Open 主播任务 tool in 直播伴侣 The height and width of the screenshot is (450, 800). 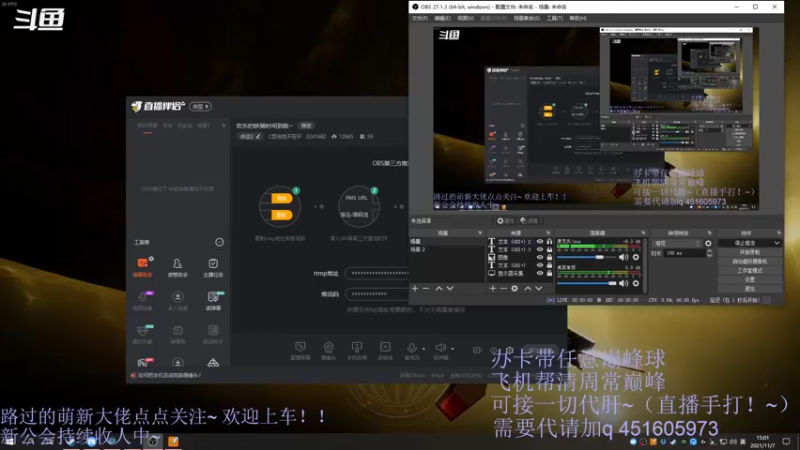tap(213, 267)
